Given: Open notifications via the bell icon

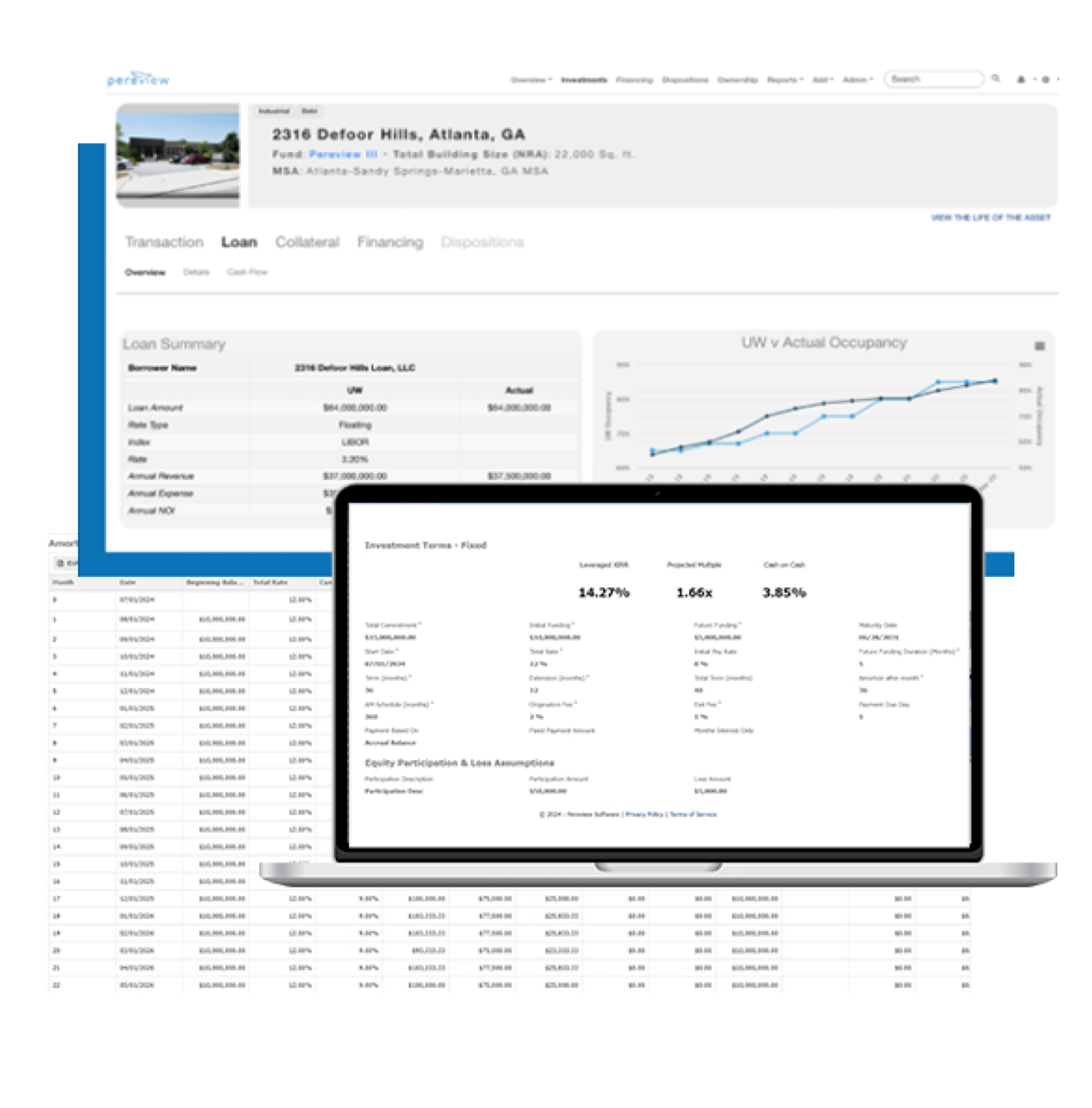Looking at the screenshot, I should [1021, 79].
